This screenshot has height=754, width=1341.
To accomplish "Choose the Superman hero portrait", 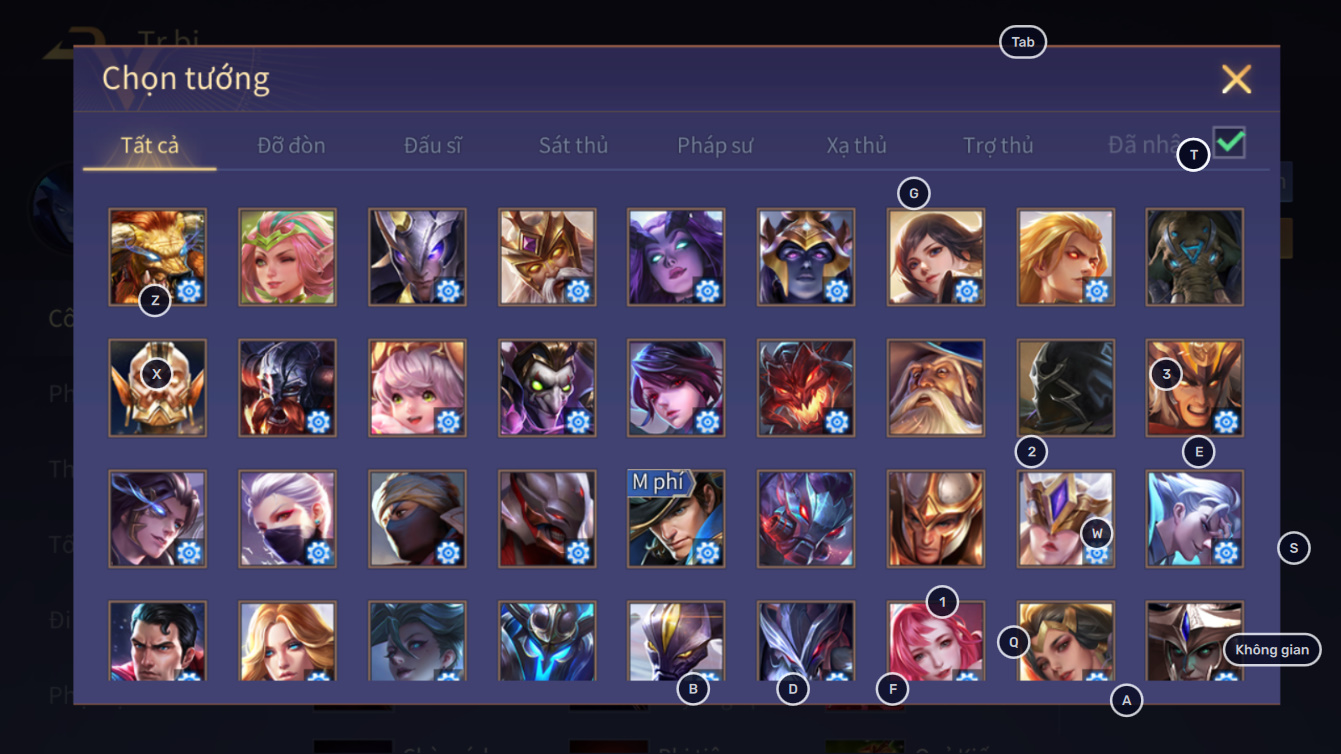I will [x=157, y=641].
